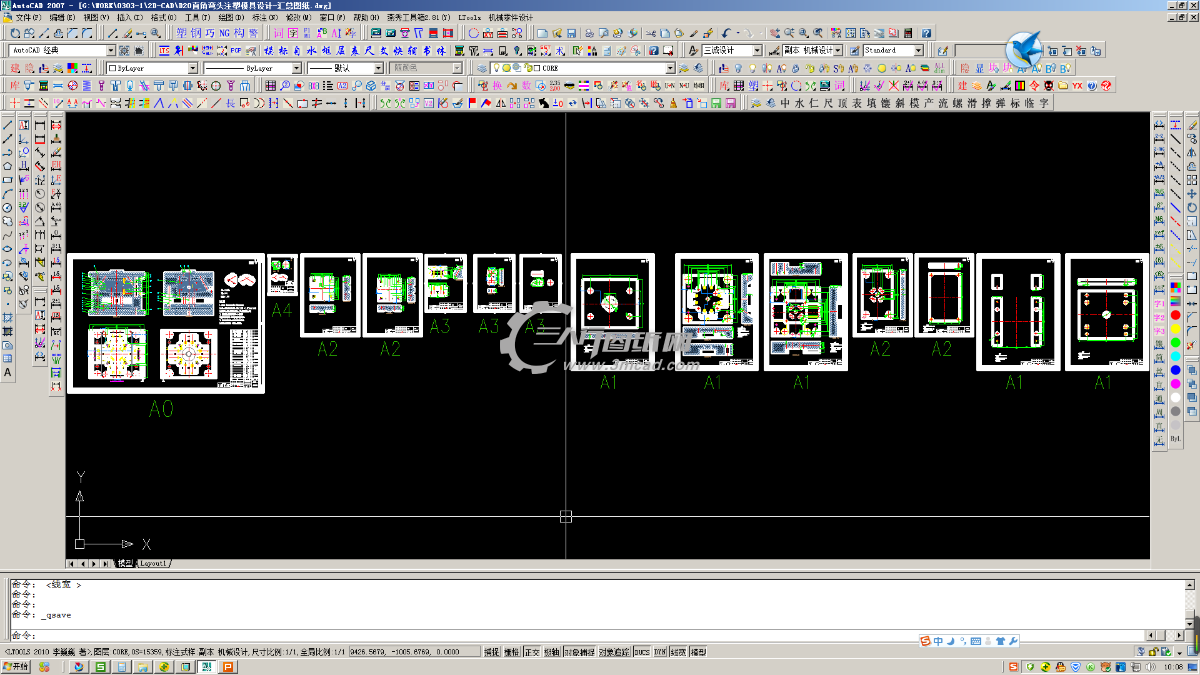The image size is (1200, 675).
Task: Open the 副本 机械设计 dimension style dropdown
Action: point(812,50)
